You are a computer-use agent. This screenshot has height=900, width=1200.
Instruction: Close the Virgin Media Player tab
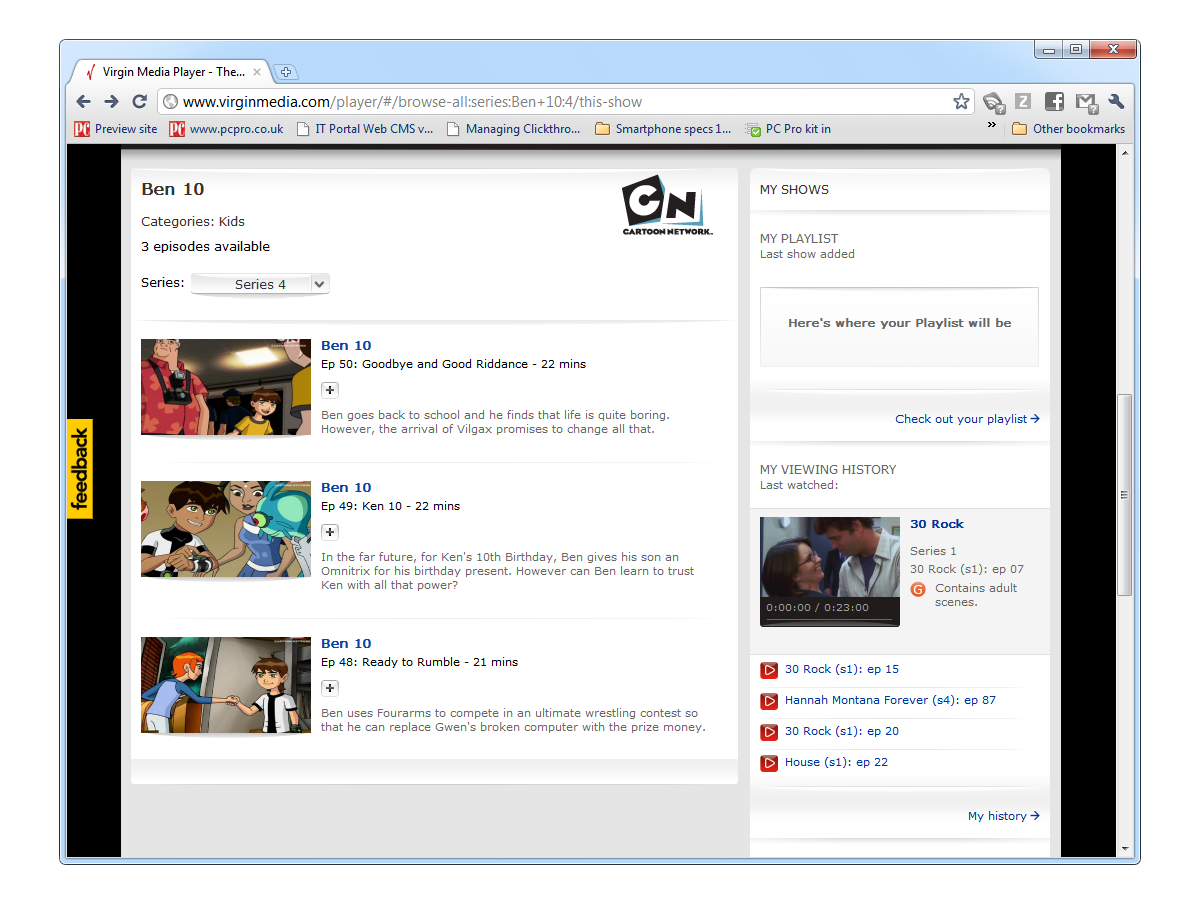pos(257,72)
